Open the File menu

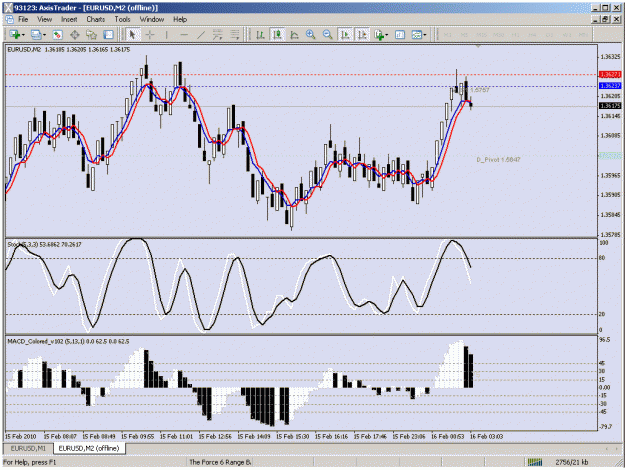pos(23,19)
